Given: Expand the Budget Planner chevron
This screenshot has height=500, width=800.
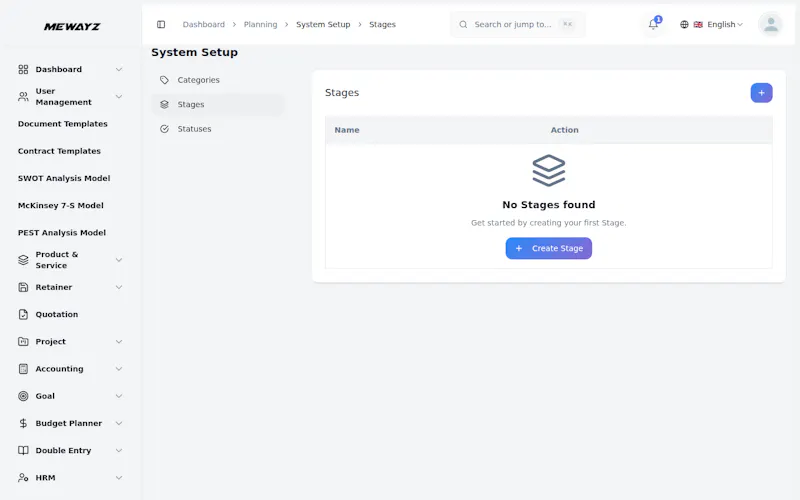Looking at the screenshot, I should tap(119, 423).
